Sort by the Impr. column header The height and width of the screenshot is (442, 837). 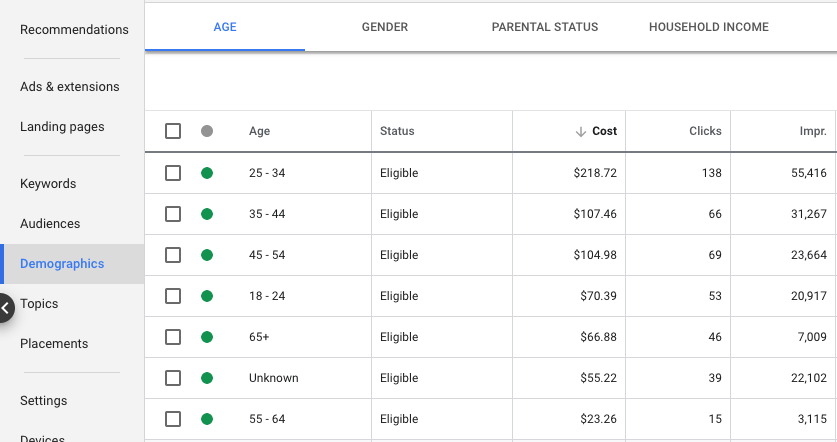click(x=812, y=131)
